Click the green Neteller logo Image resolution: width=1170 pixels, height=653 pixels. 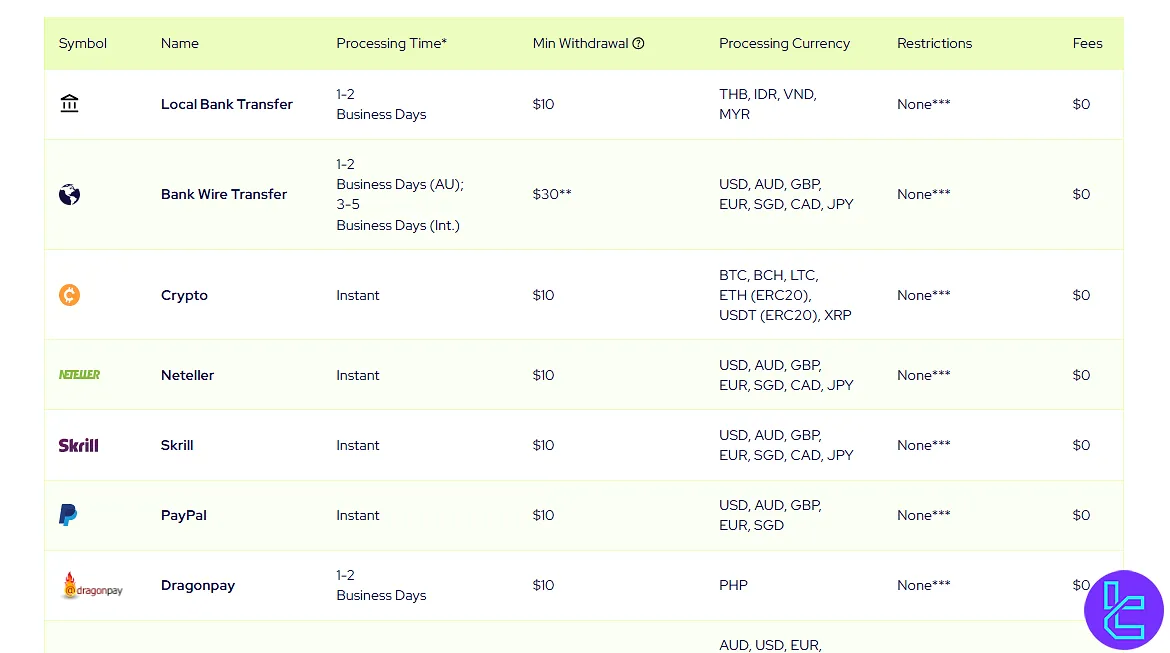click(79, 375)
